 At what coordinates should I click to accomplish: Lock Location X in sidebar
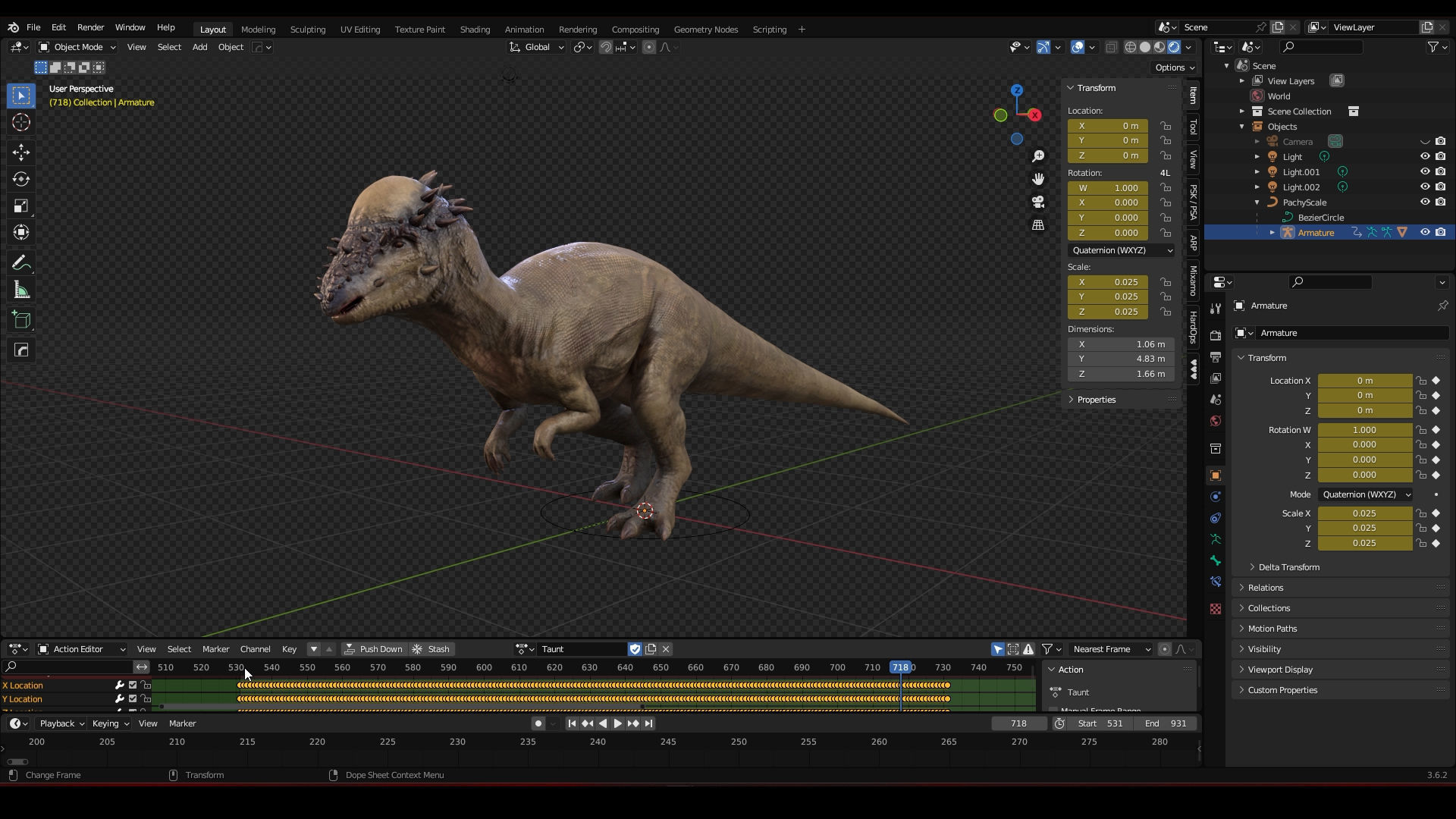pos(1166,126)
